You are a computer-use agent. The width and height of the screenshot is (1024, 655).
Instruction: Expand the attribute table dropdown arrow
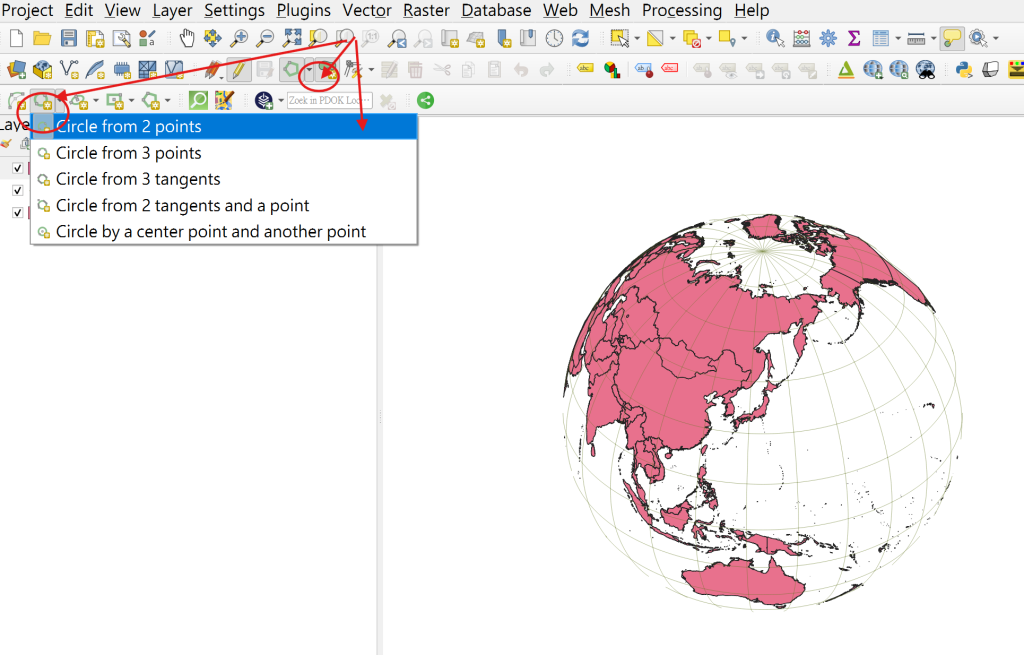click(x=898, y=39)
